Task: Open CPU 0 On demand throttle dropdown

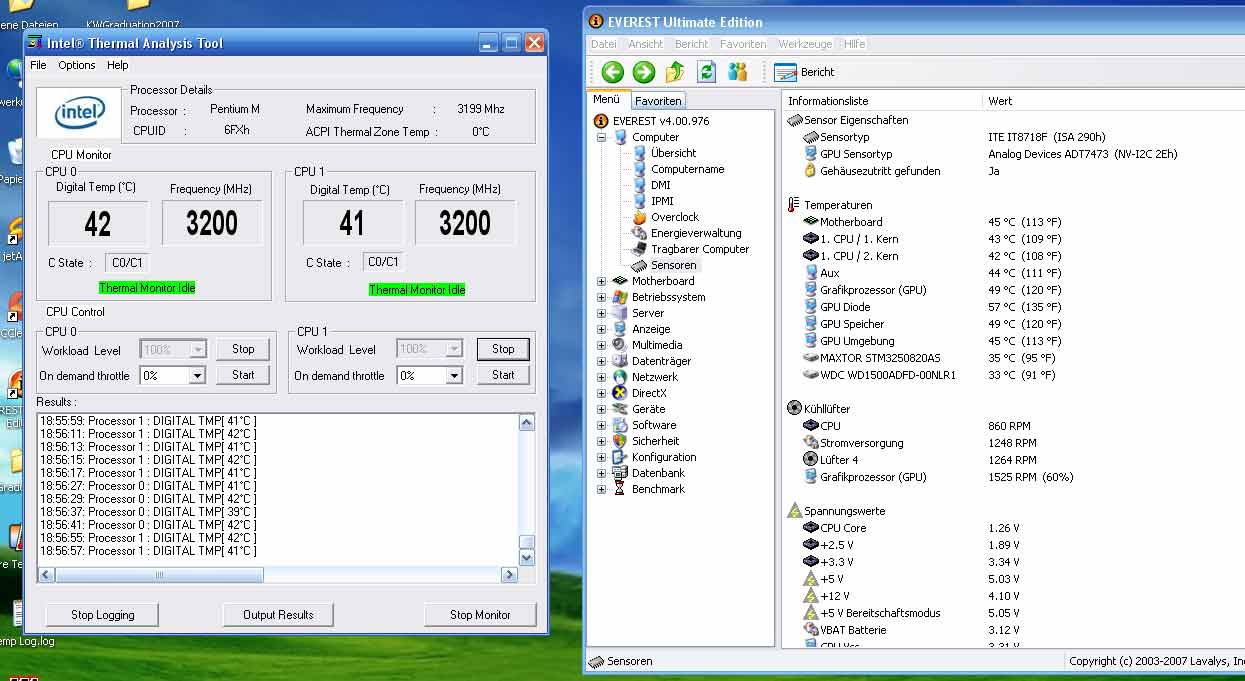Action: (x=197, y=376)
